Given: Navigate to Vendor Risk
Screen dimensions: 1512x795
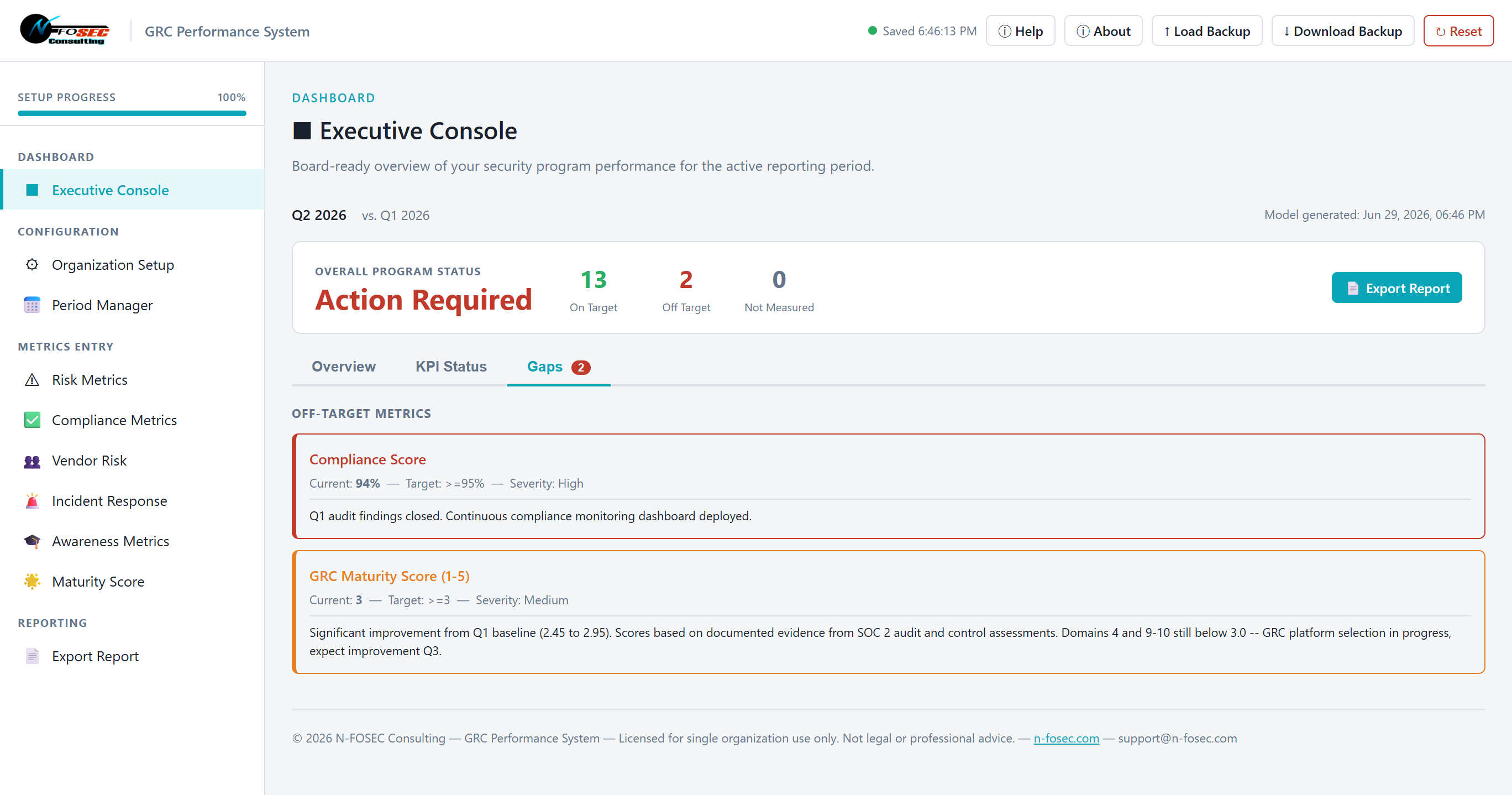Looking at the screenshot, I should [x=132, y=461].
